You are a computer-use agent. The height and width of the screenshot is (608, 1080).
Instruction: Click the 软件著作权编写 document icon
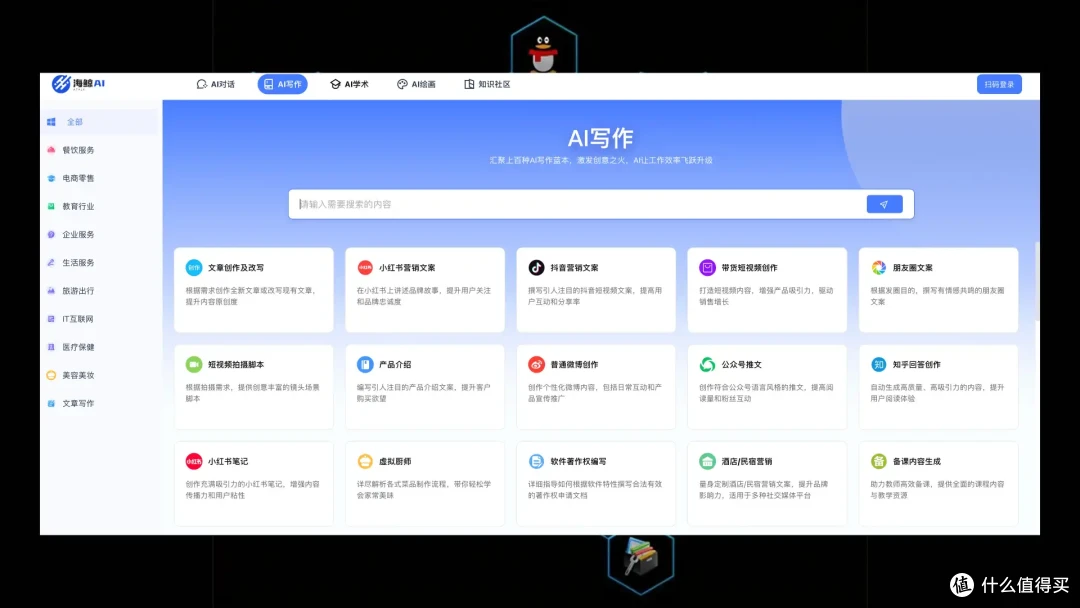tap(537, 461)
